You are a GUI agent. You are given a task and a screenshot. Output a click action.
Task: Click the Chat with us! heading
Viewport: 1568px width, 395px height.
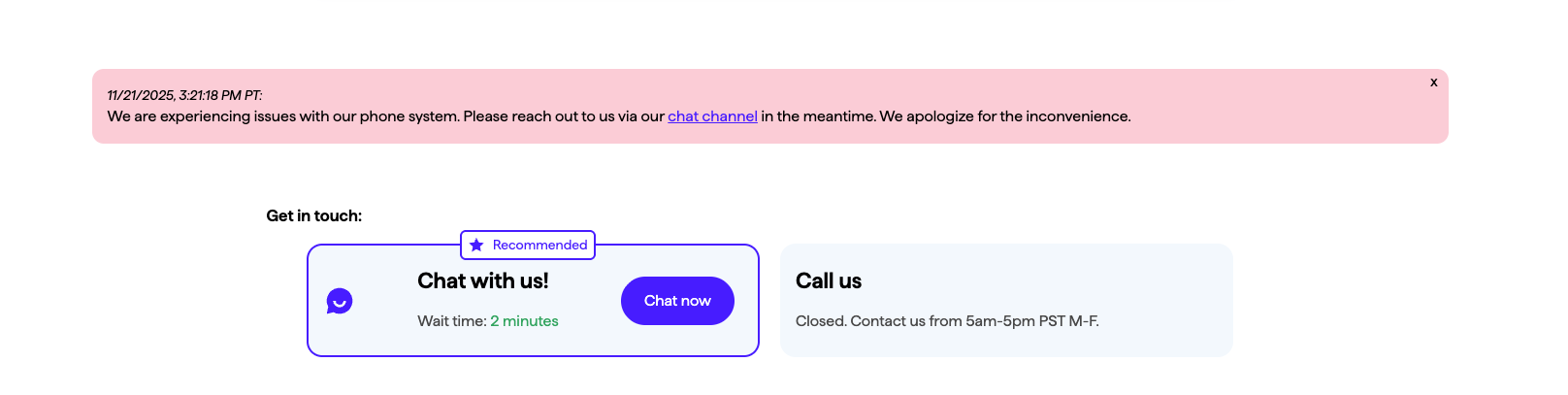pyautogui.click(x=482, y=281)
